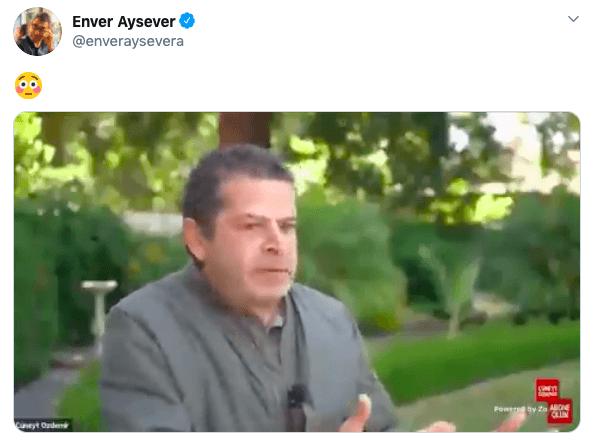This screenshot has width=595, height=448.
Task: Click the Enver Aysever display name
Action: click(x=124, y=22)
